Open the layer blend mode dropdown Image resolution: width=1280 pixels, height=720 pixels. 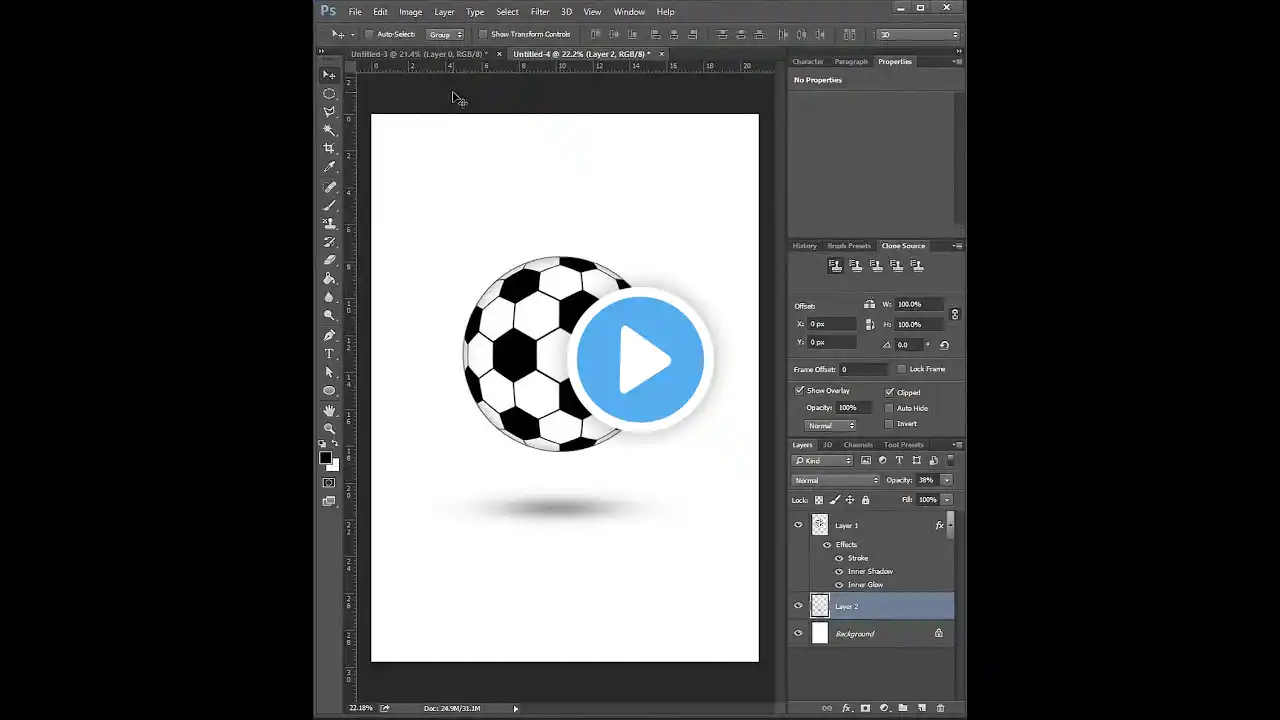pos(836,480)
